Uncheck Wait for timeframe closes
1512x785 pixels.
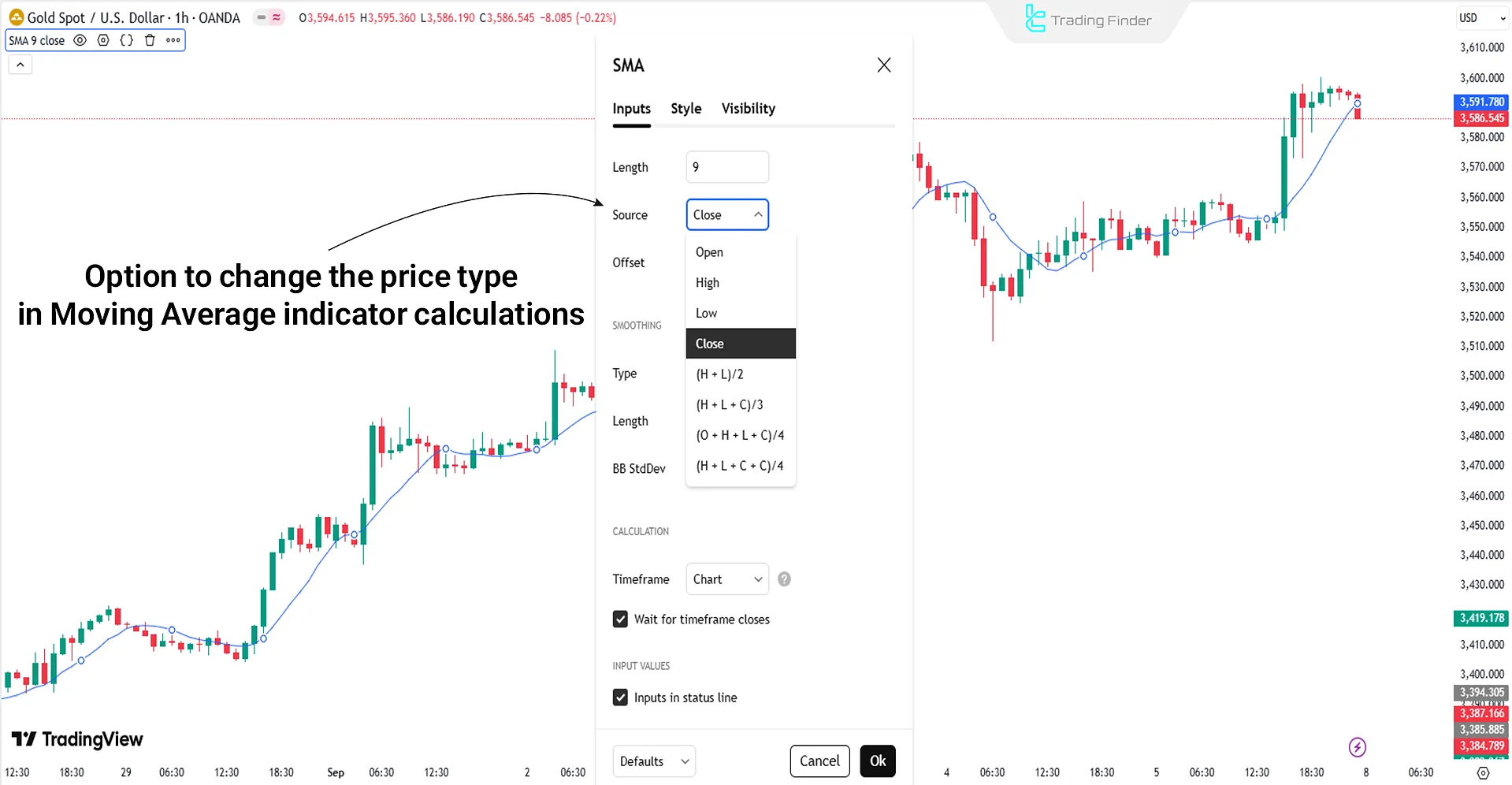[x=621, y=619]
